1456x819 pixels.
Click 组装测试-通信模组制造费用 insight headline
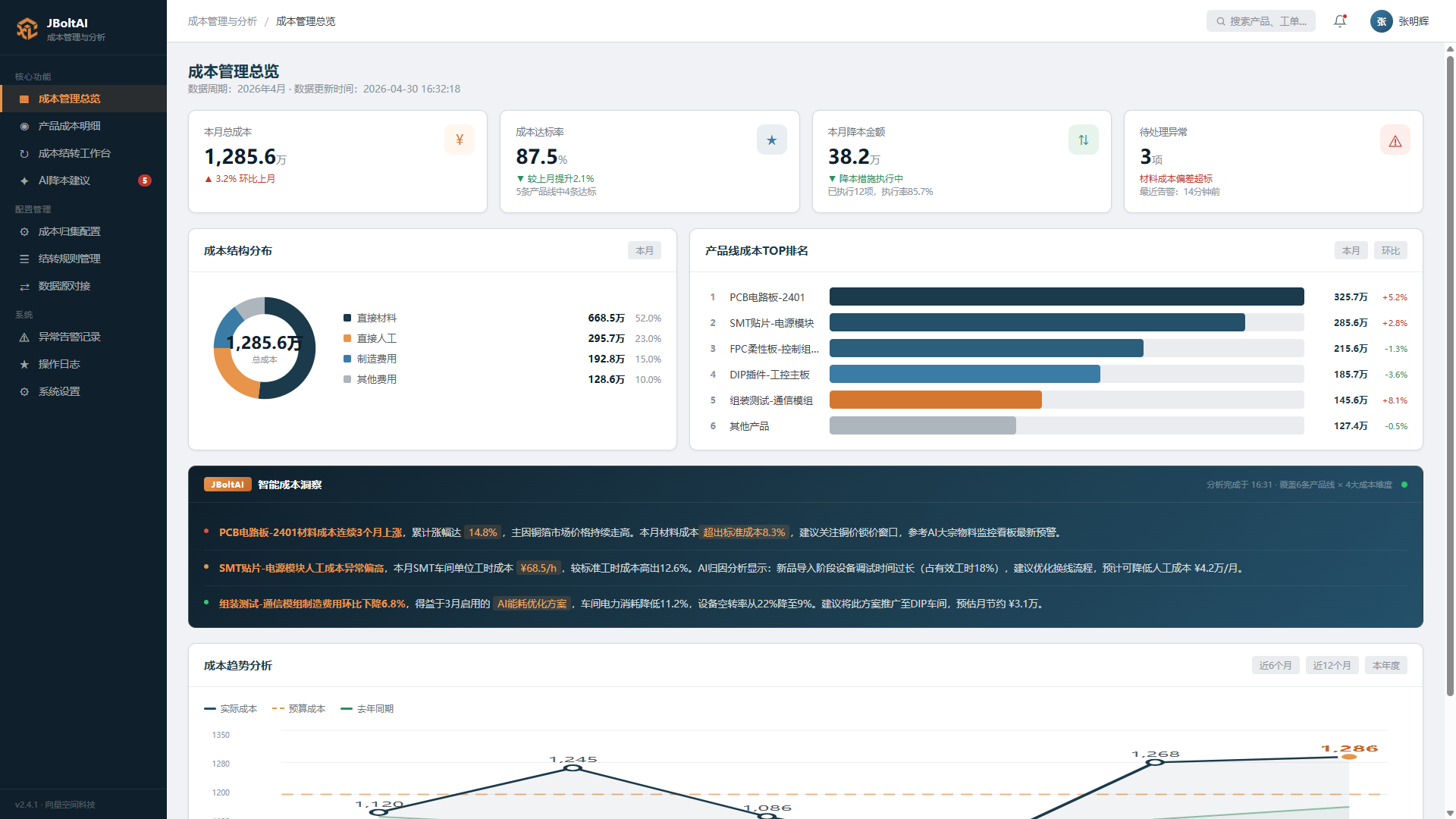click(312, 604)
